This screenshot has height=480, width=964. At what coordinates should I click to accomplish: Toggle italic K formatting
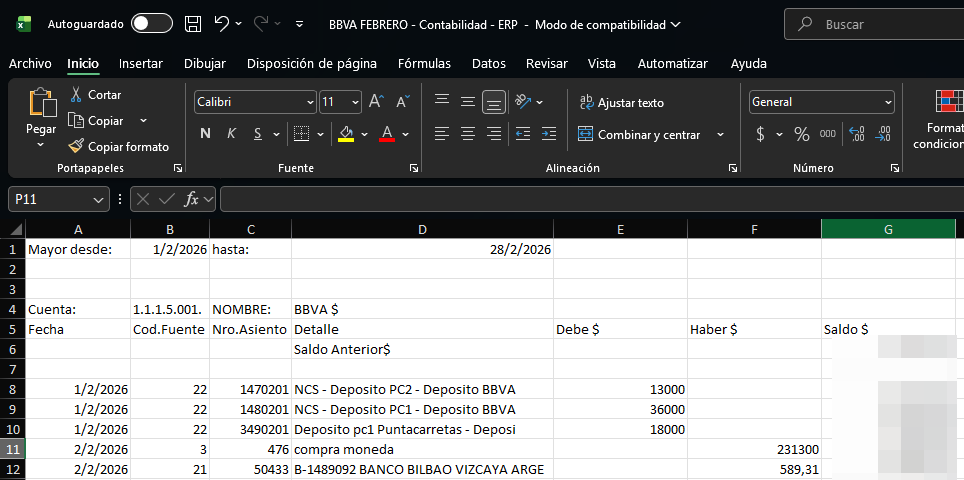tap(232, 134)
